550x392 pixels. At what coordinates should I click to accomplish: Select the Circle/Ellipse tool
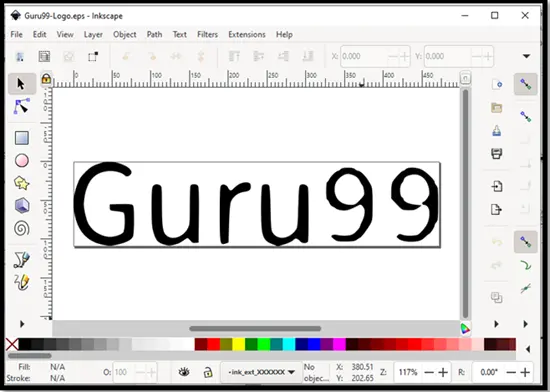[x=22, y=161]
